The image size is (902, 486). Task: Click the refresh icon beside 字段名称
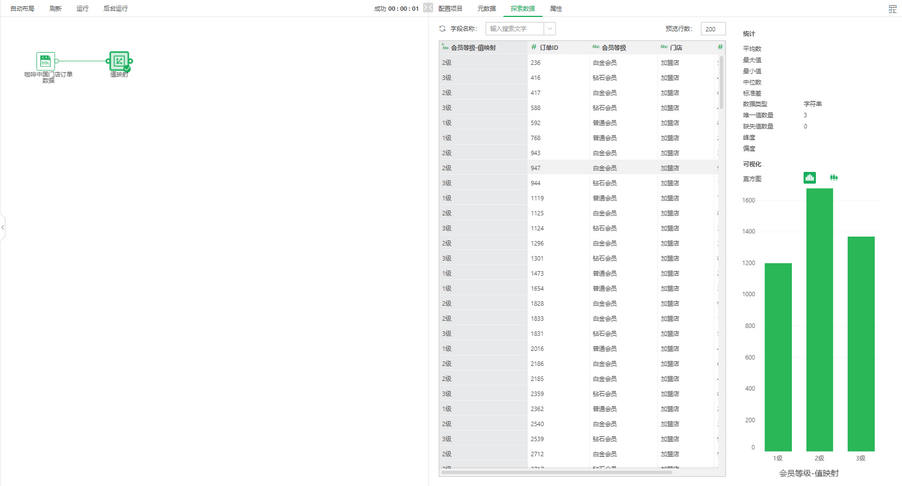click(442, 28)
